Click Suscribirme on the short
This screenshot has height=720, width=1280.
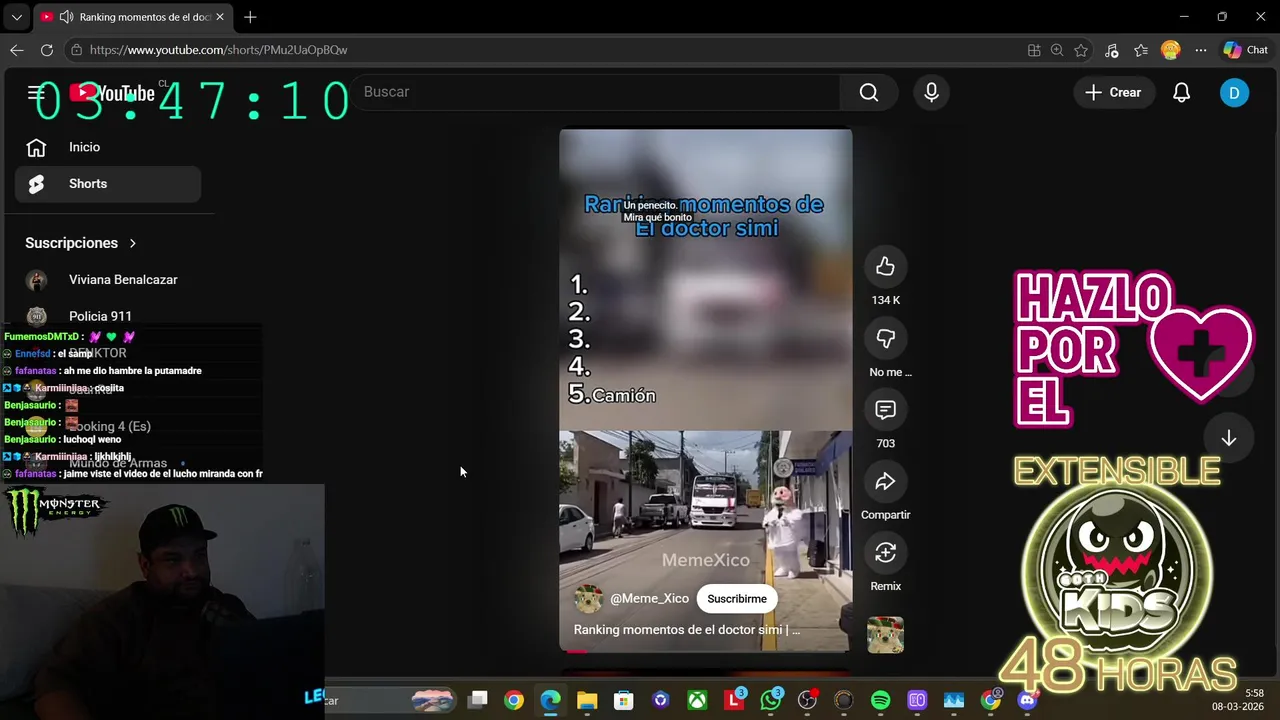pos(737,599)
